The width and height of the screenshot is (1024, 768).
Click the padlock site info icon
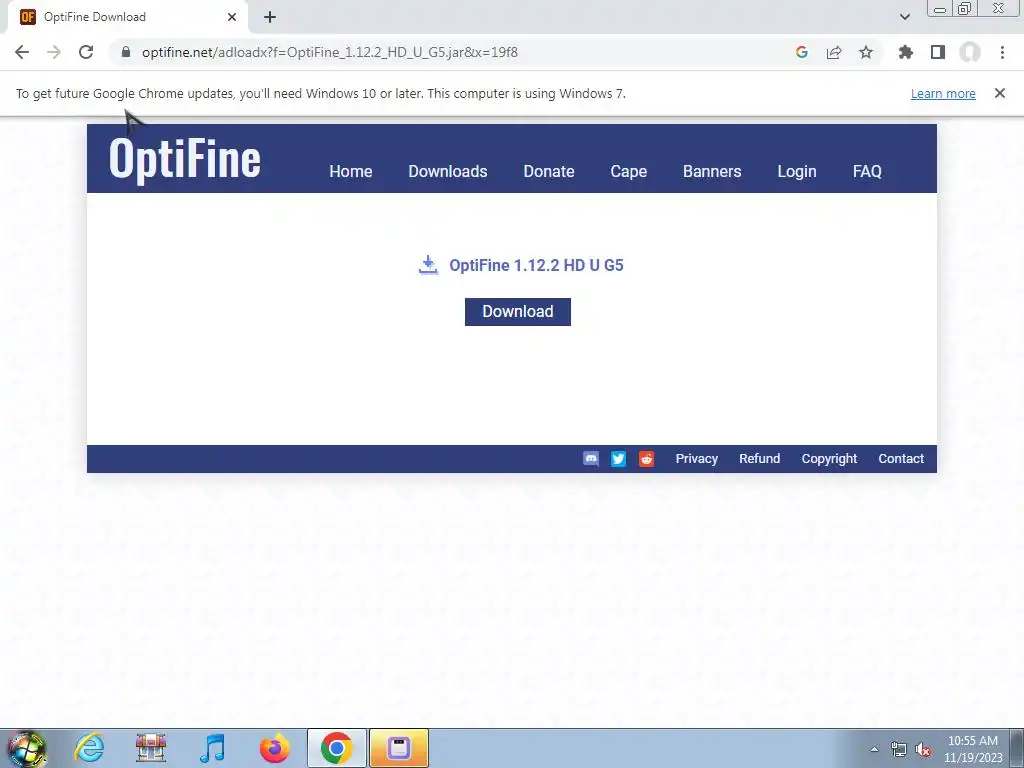pyautogui.click(x=126, y=52)
